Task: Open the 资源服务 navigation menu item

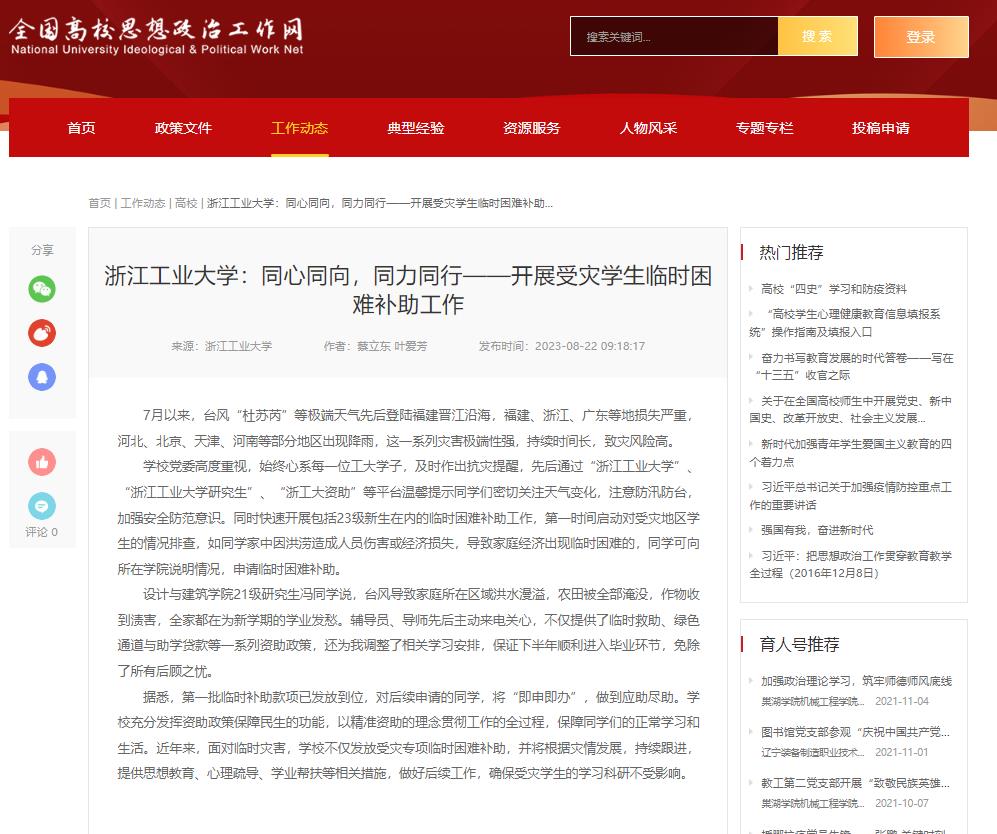Action: tap(532, 128)
